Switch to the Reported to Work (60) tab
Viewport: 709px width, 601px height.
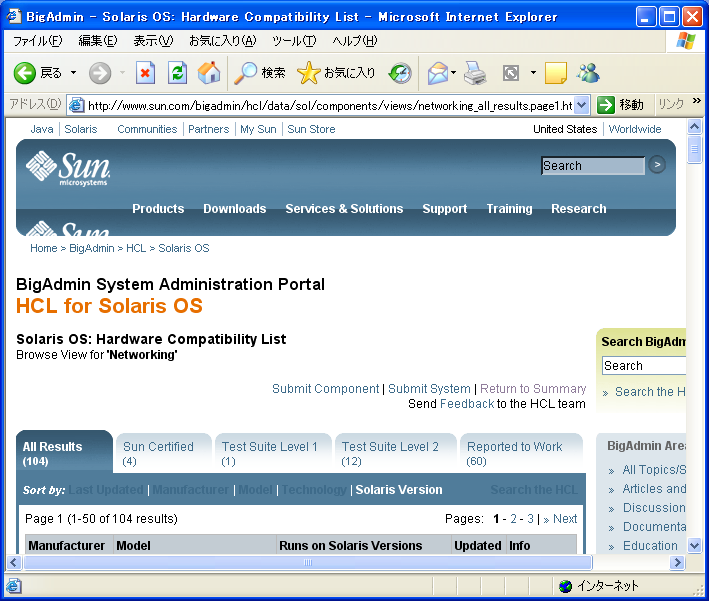pos(521,453)
